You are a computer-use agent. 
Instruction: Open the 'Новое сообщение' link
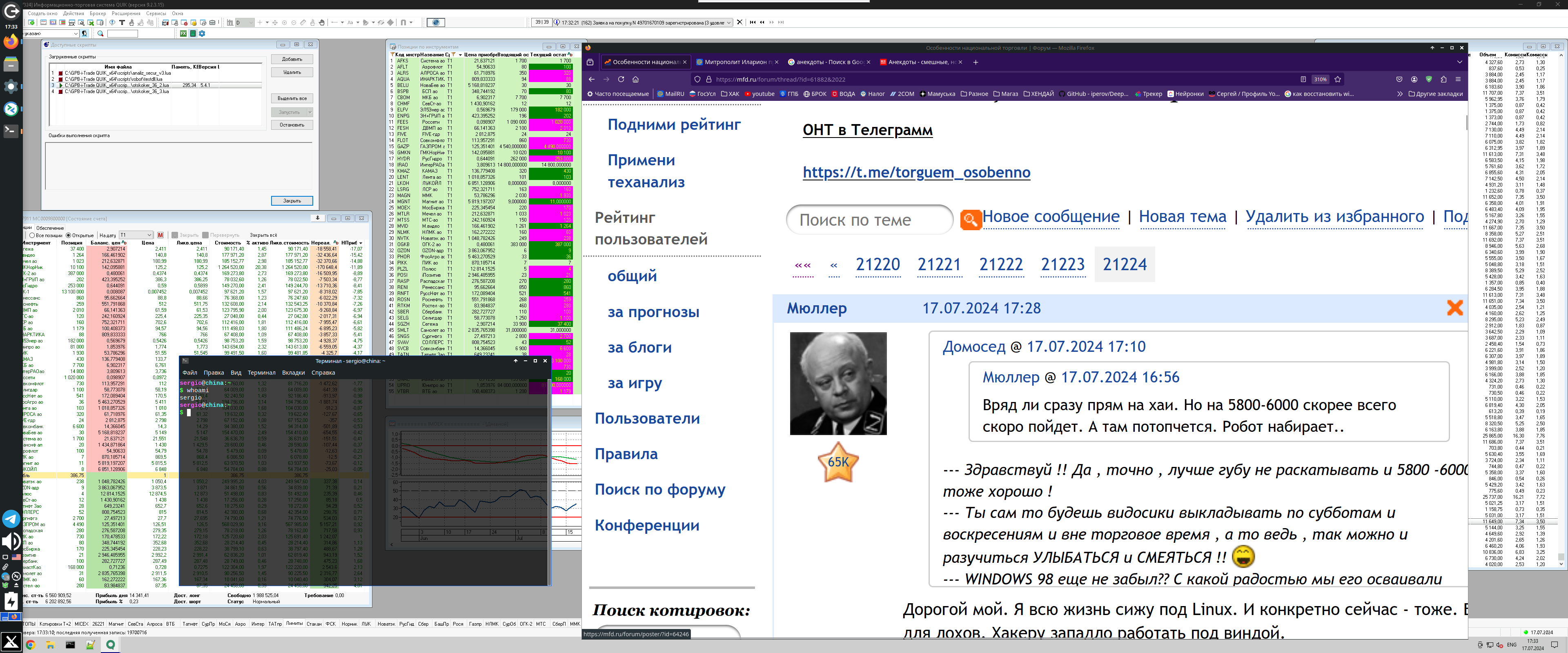coord(1051,217)
